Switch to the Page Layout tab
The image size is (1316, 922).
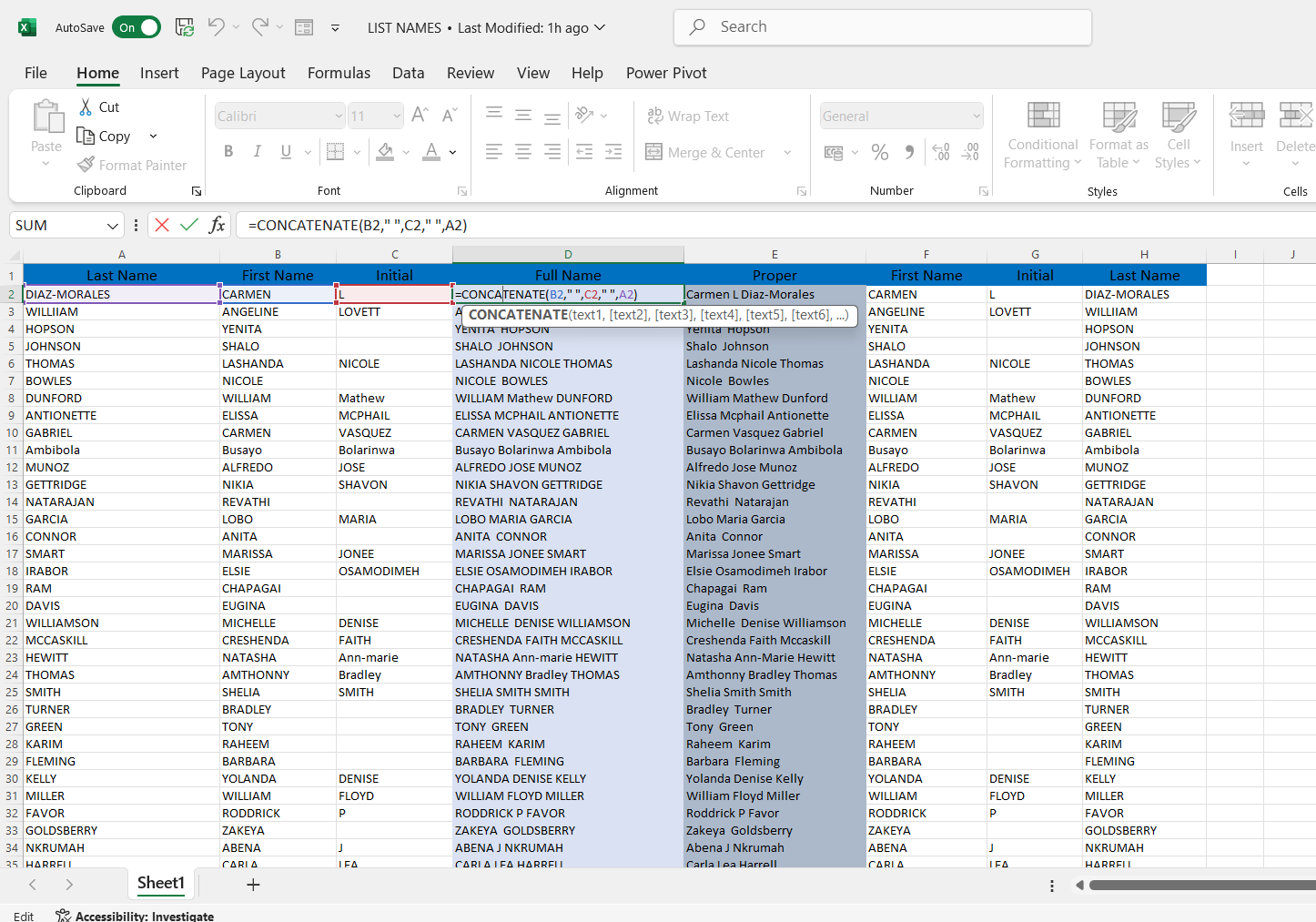(243, 73)
